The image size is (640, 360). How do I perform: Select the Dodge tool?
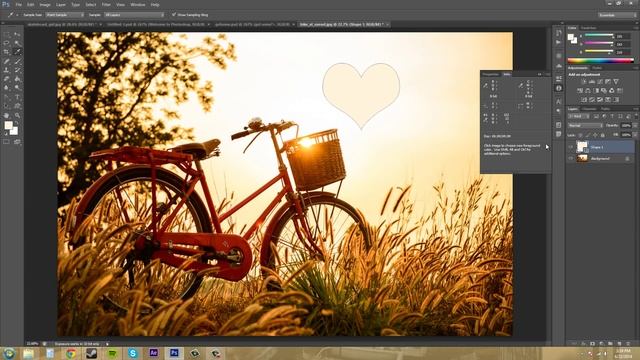[17, 87]
